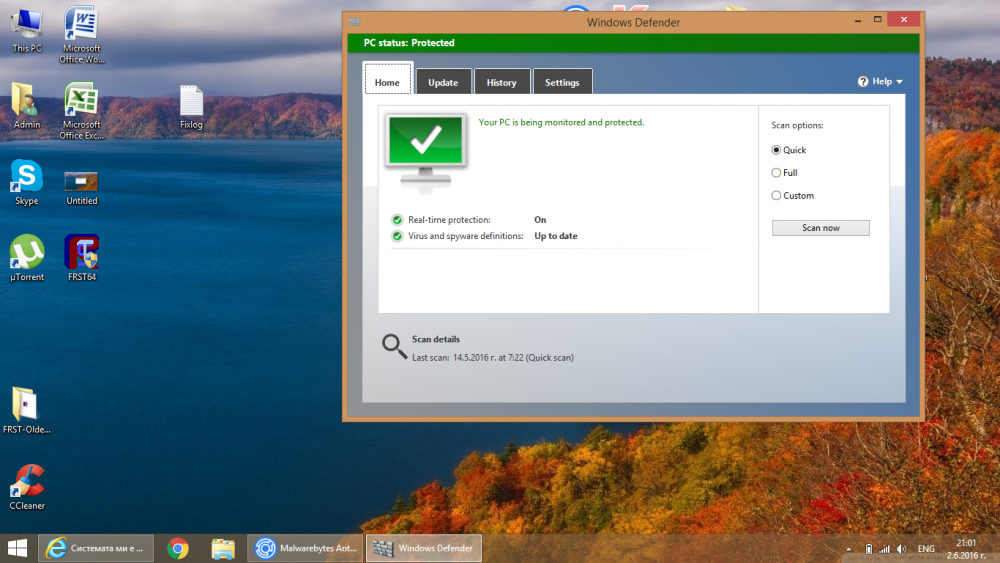Screen dimensions: 1000x563
Task: Open Google Chrome from taskbar
Action: [x=178, y=548]
